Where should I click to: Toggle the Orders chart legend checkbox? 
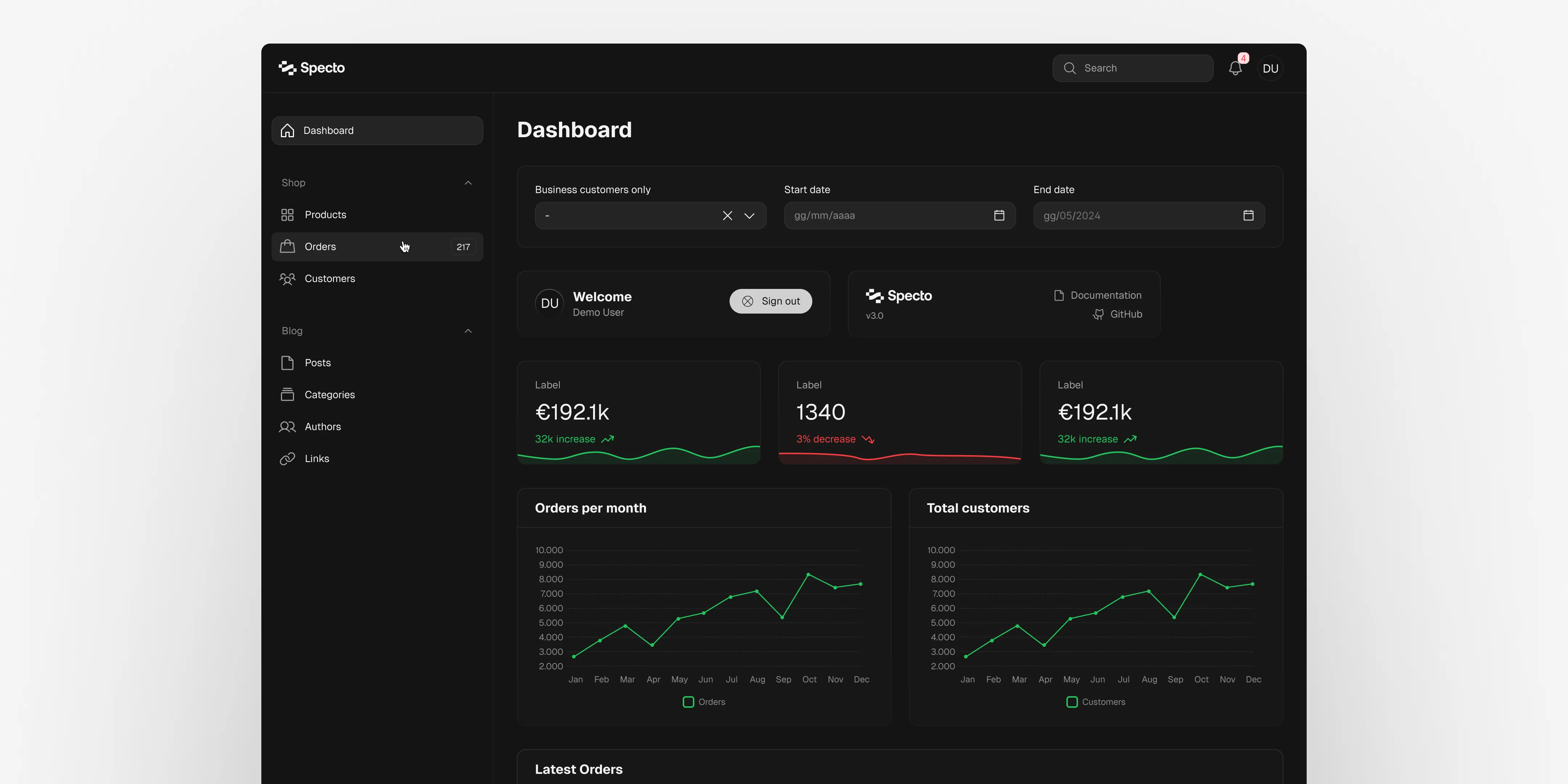688,702
